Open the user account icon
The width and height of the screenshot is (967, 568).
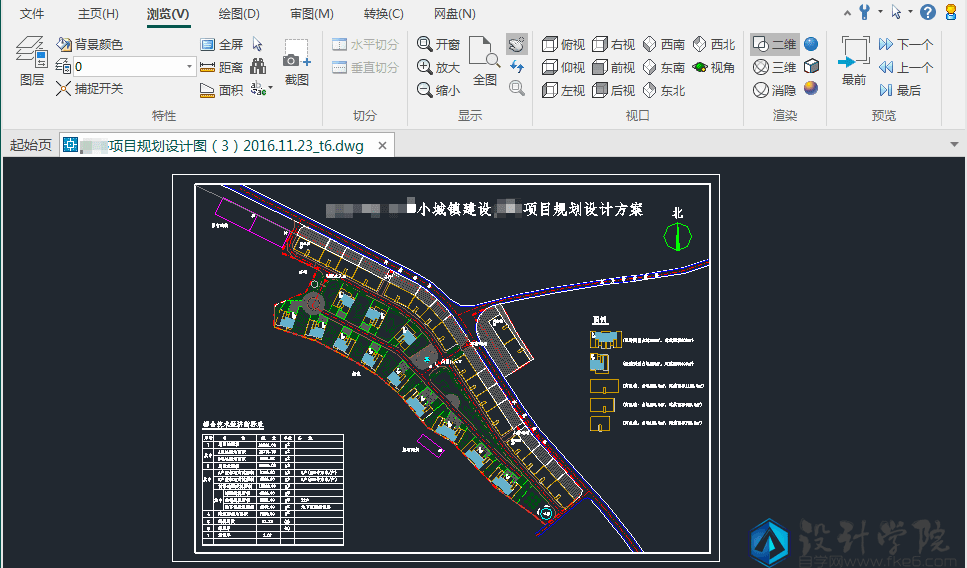click(952, 12)
